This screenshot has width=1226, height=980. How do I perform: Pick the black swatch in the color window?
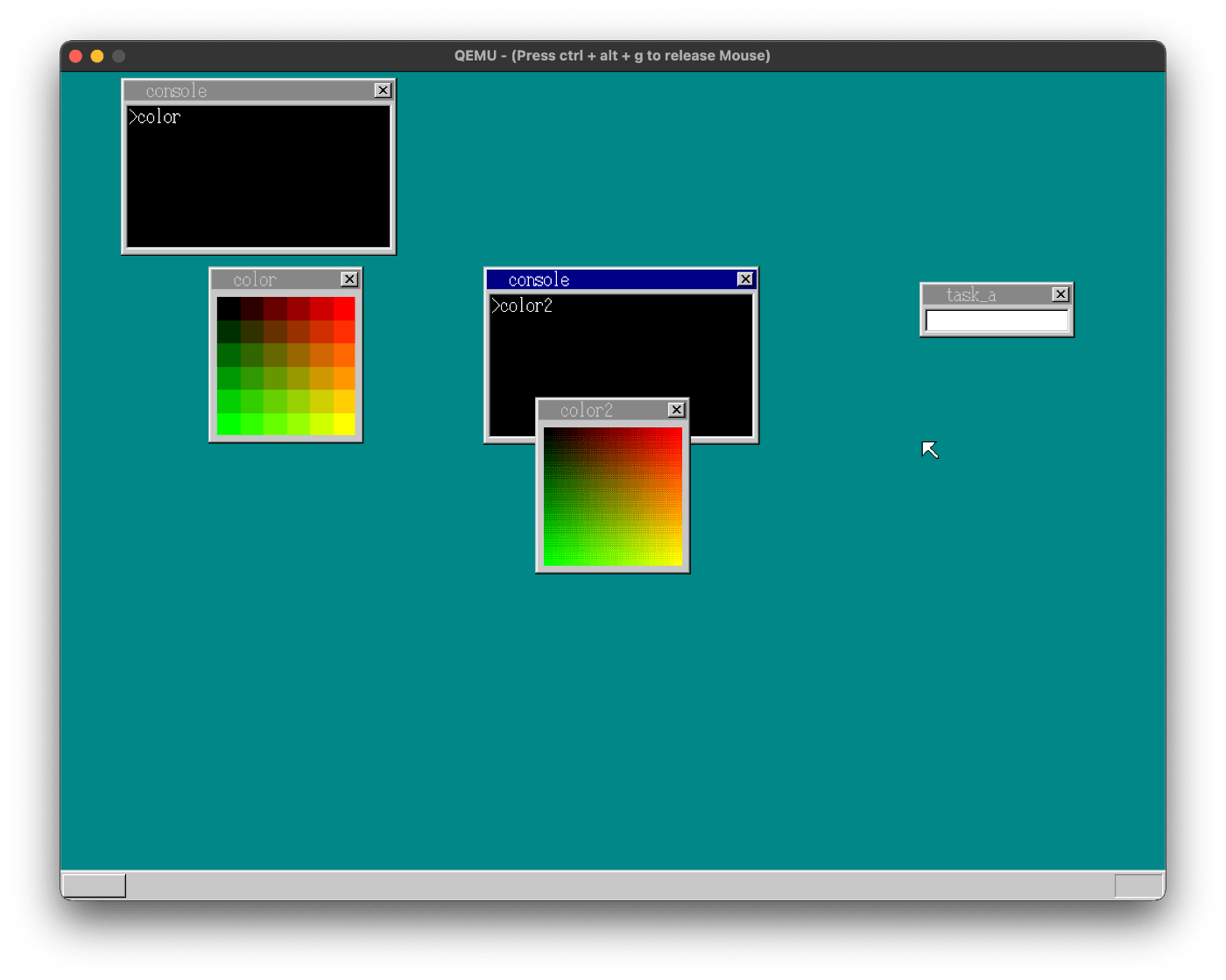(229, 308)
